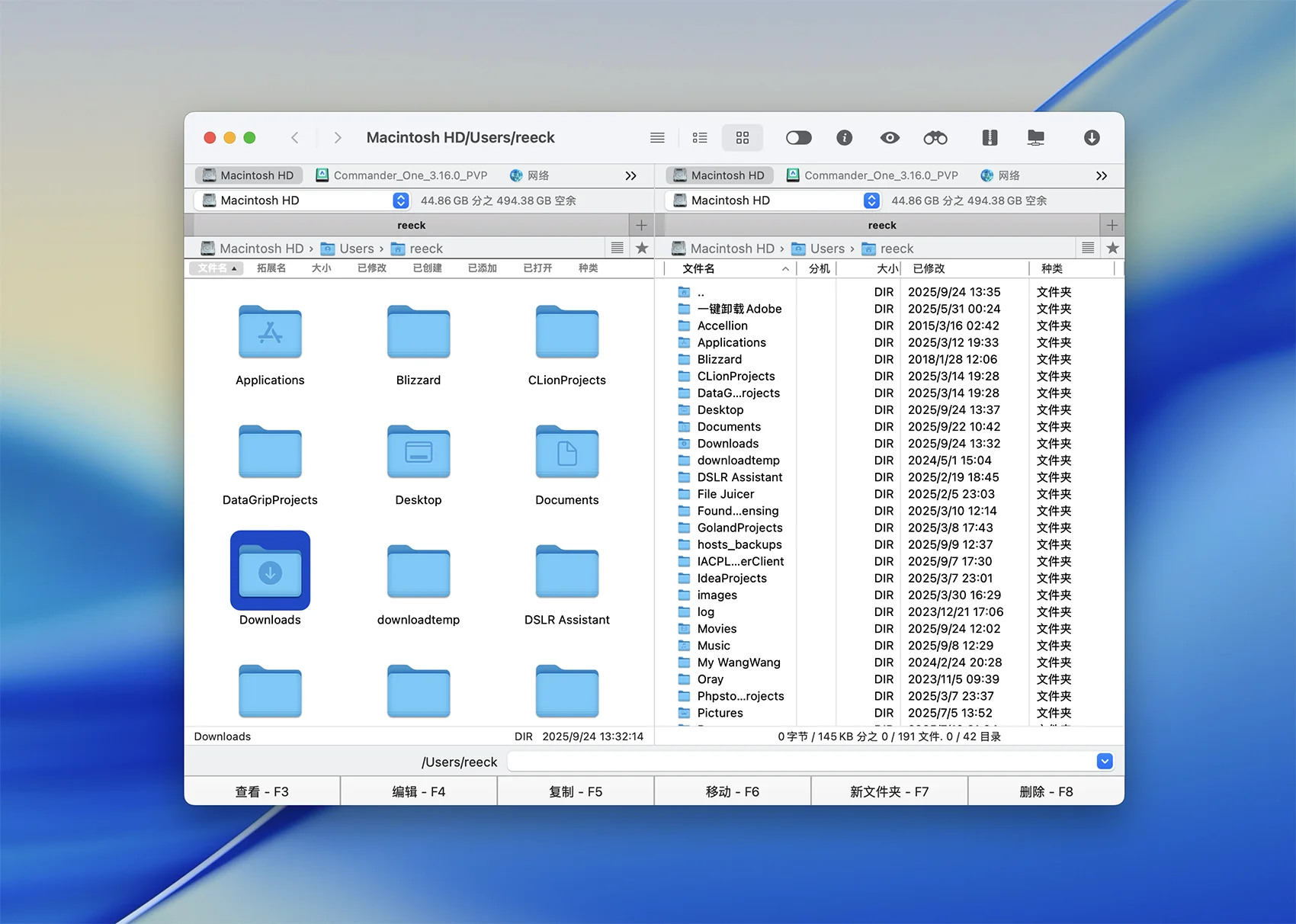Open right pane favorites star
This screenshot has height=924, width=1296.
click(1113, 248)
